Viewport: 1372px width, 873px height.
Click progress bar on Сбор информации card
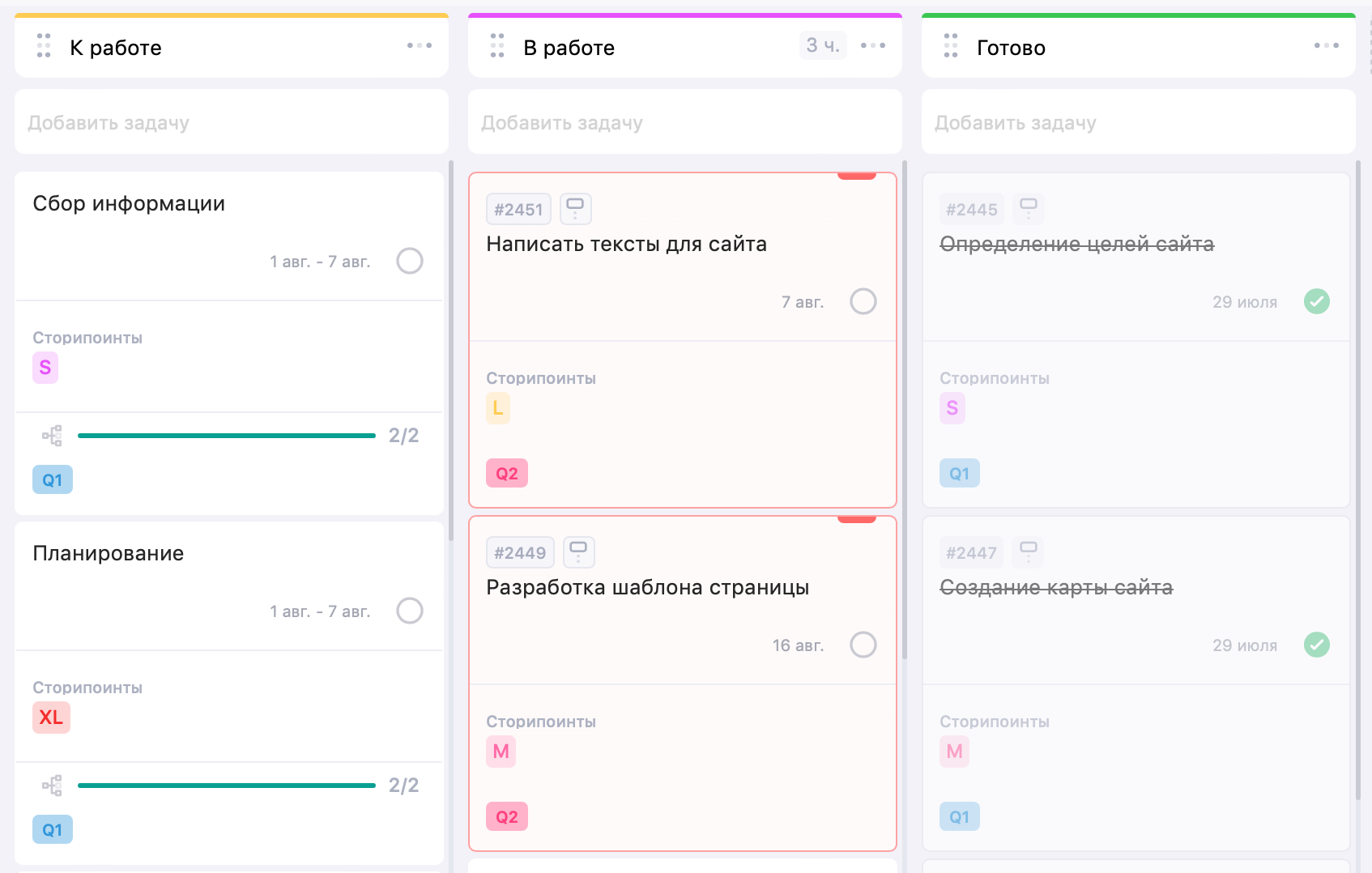227,436
